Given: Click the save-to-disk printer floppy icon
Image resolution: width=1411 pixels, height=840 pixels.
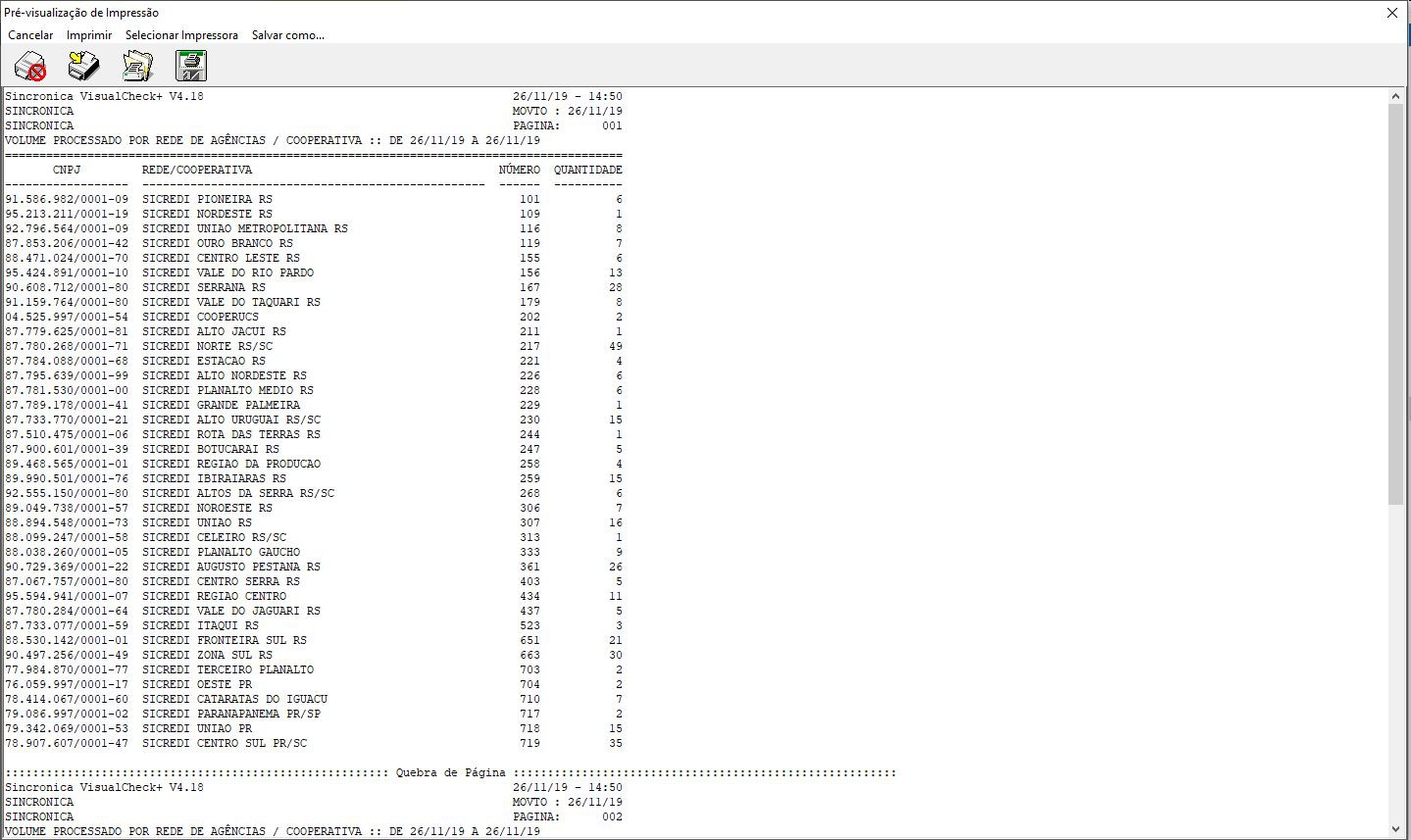Looking at the screenshot, I should click(x=191, y=67).
